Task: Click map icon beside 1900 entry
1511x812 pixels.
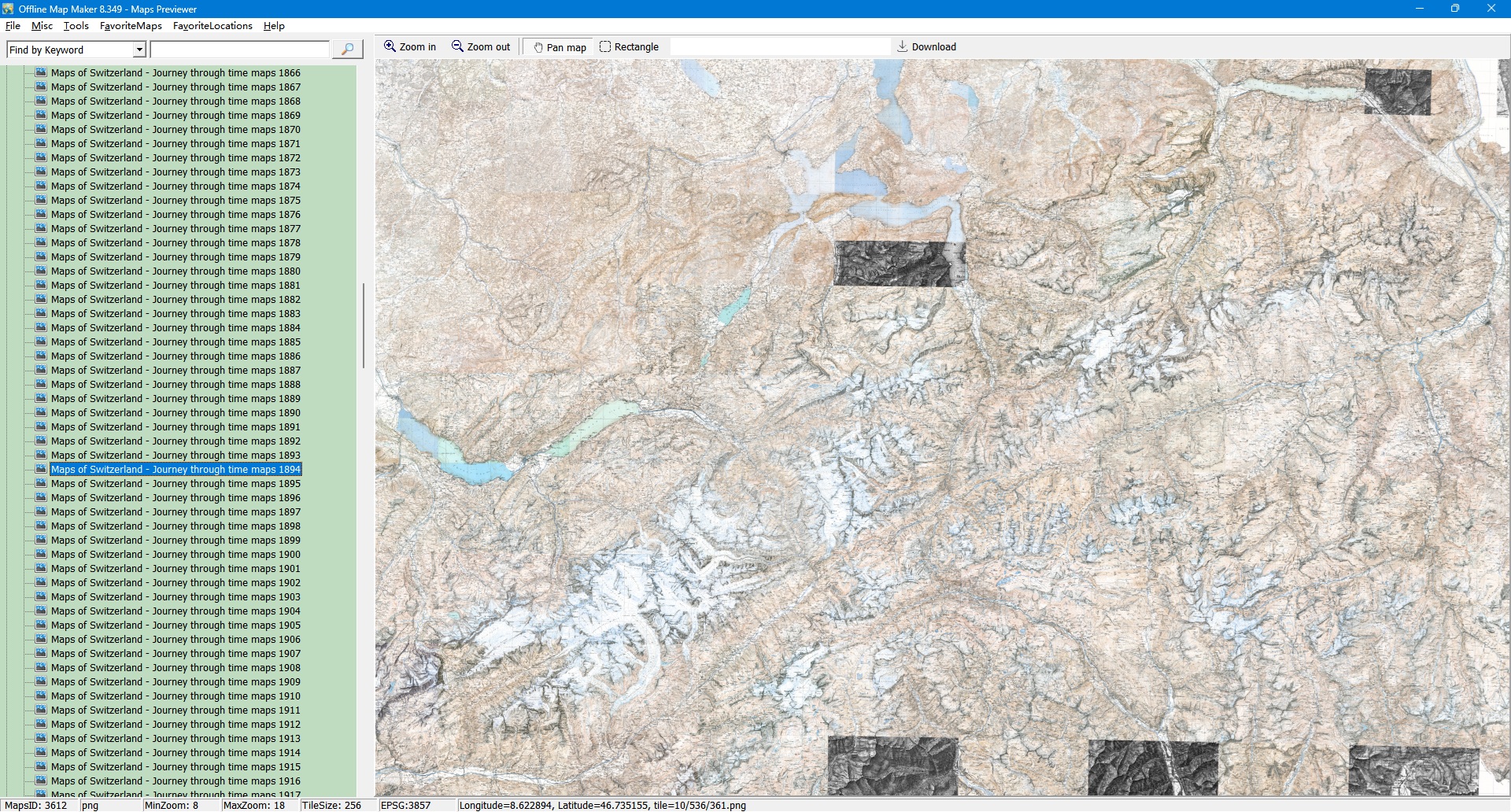Action: tap(42, 554)
